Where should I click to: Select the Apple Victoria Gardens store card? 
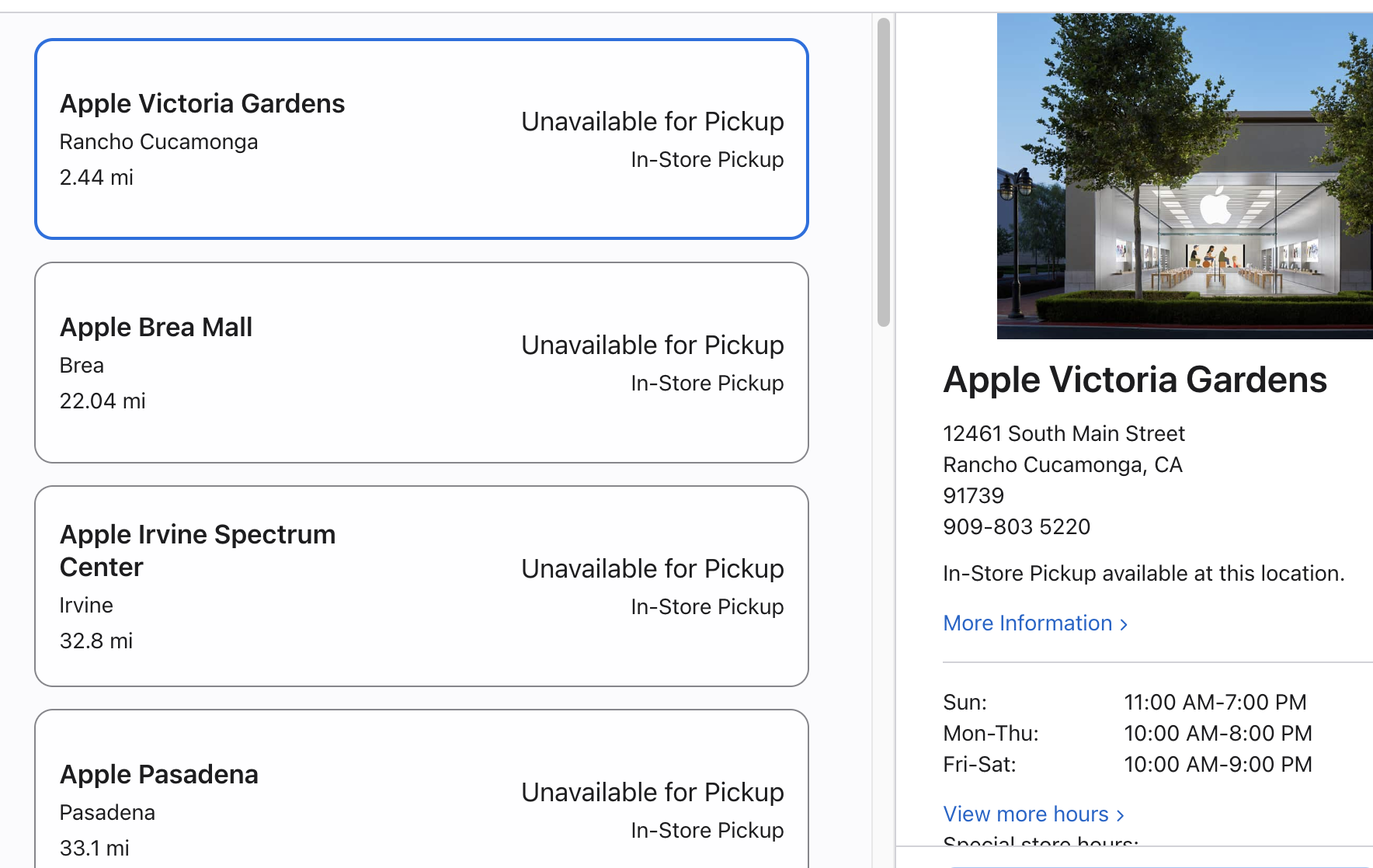pos(422,139)
